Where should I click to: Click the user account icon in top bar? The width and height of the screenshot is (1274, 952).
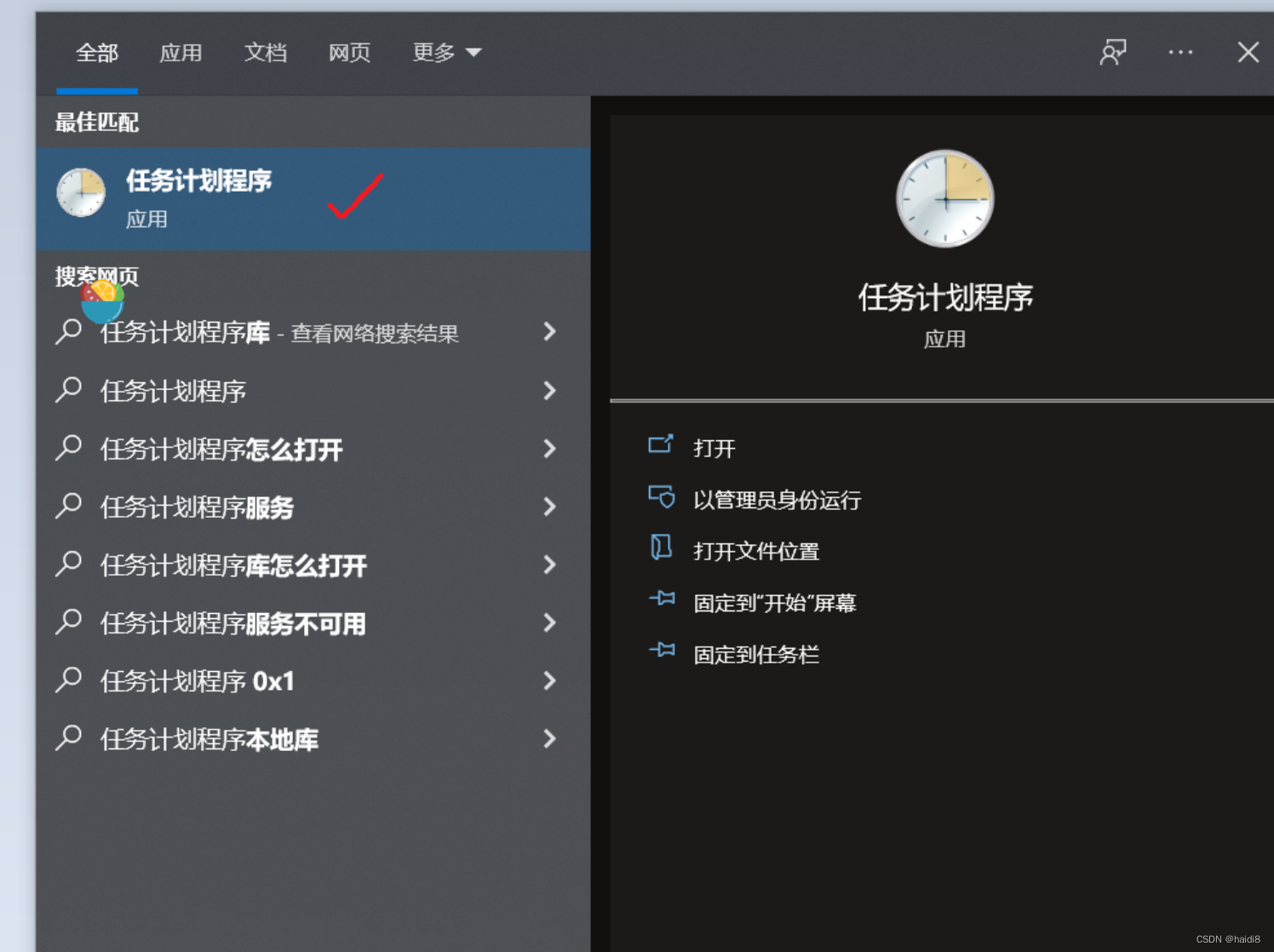tap(1112, 52)
